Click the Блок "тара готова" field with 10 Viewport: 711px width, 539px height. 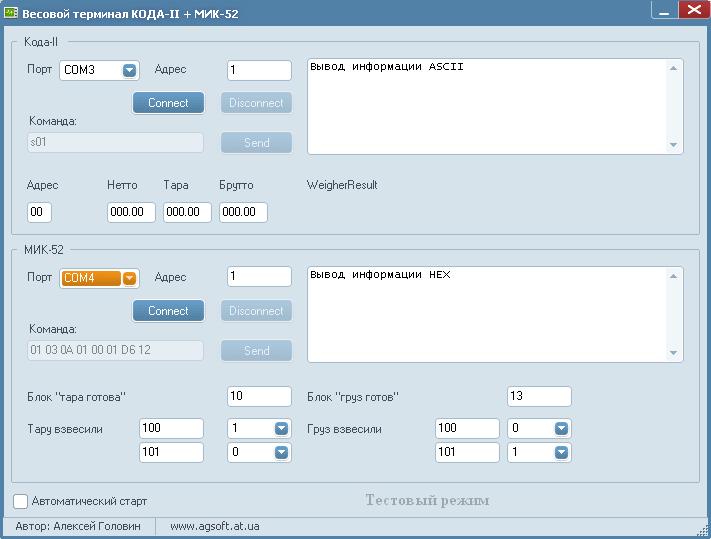[x=259, y=396]
